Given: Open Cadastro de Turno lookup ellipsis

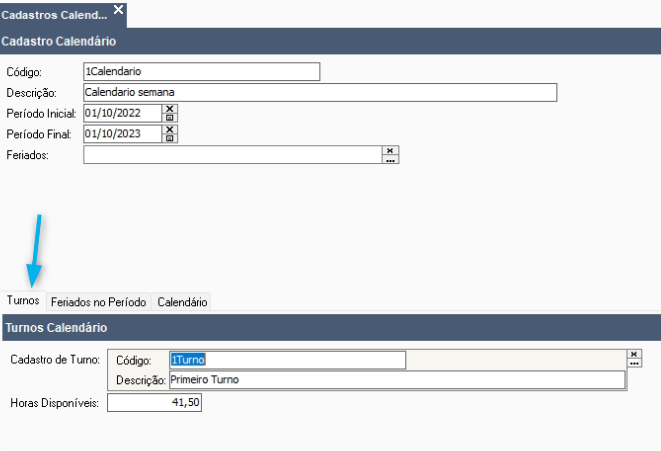Looking at the screenshot, I should pyautogui.click(x=634, y=363).
